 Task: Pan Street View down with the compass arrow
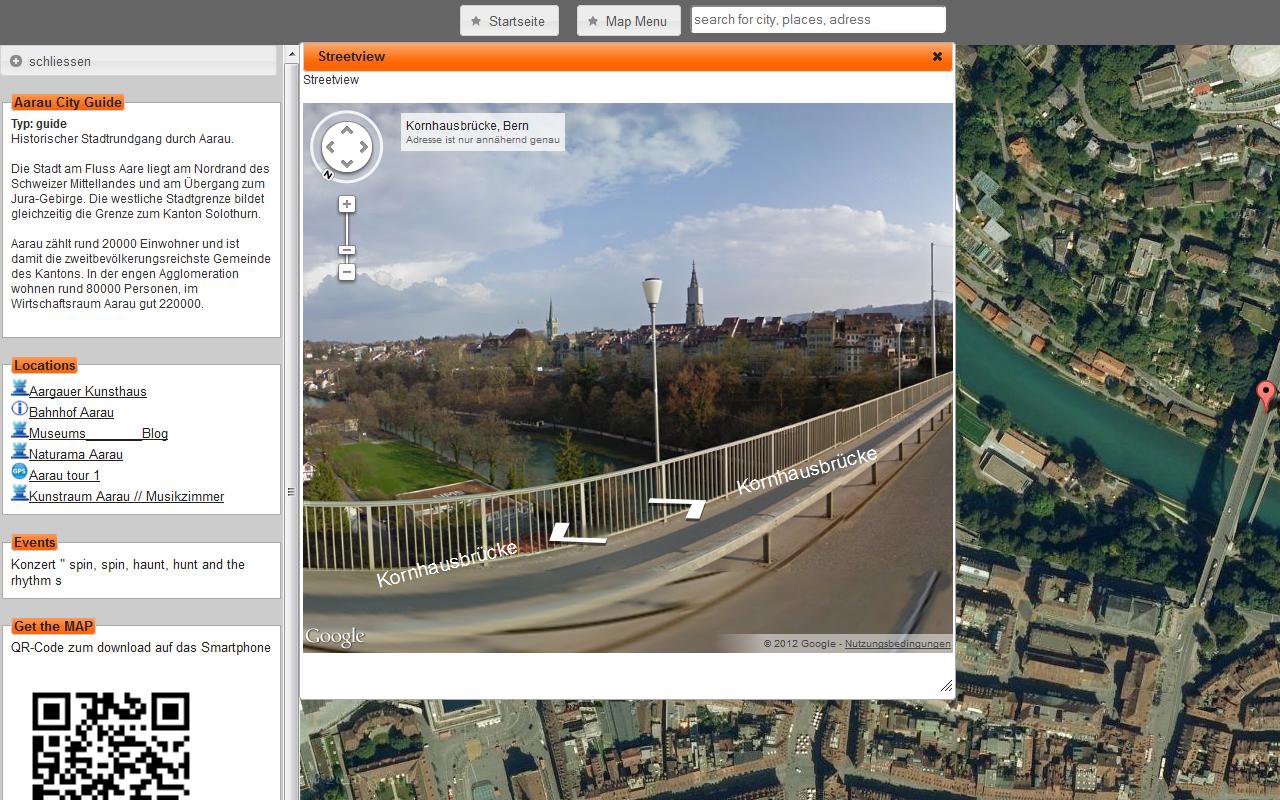coord(347,164)
